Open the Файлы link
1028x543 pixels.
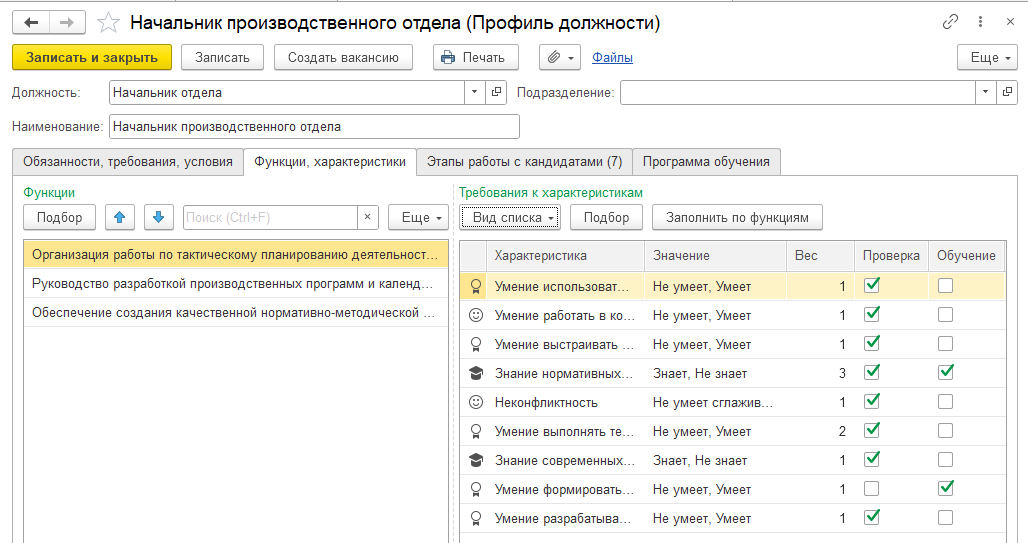click(612, 58)
